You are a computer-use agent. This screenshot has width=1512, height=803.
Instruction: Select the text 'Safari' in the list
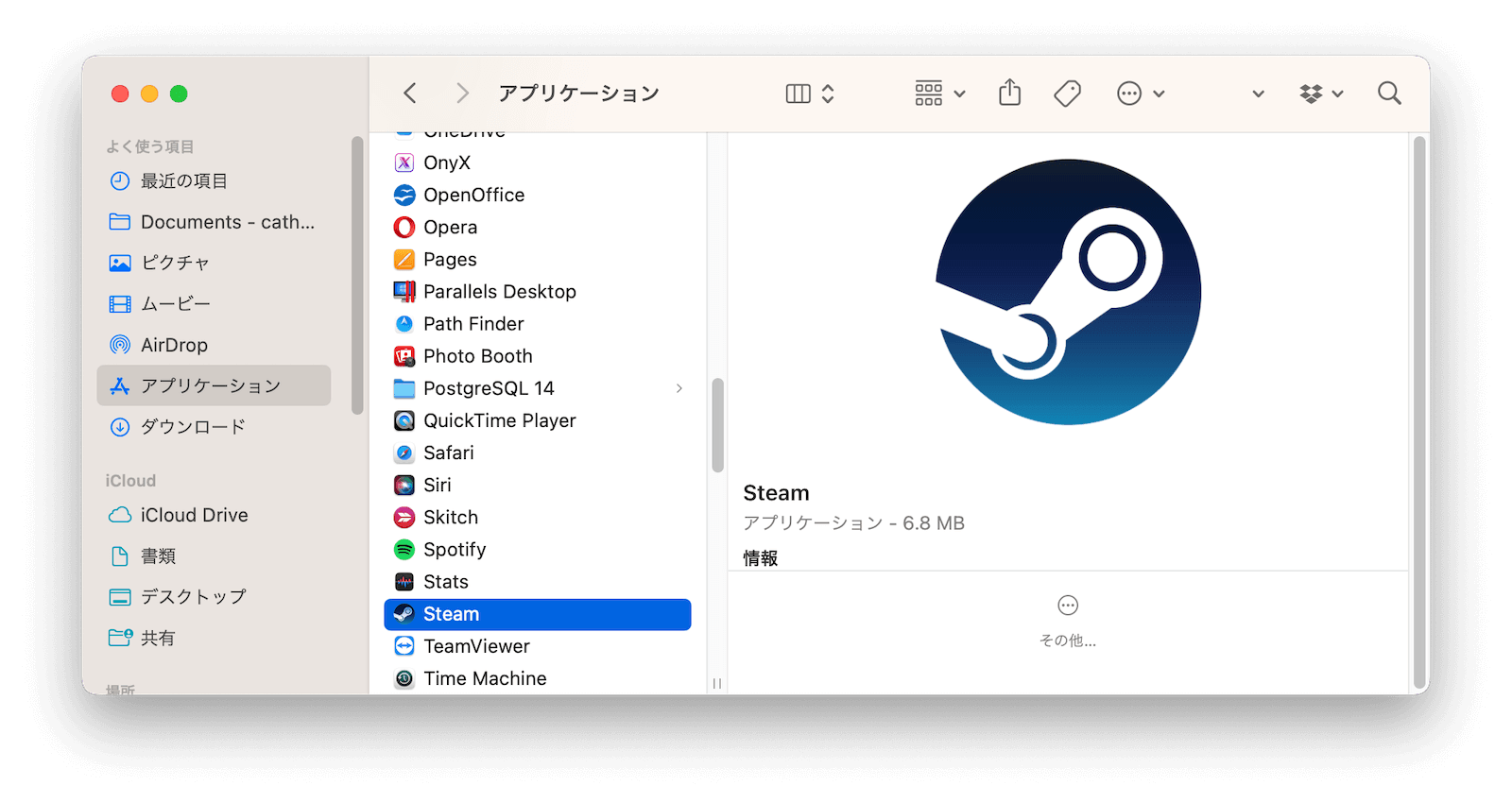[449, 453]
